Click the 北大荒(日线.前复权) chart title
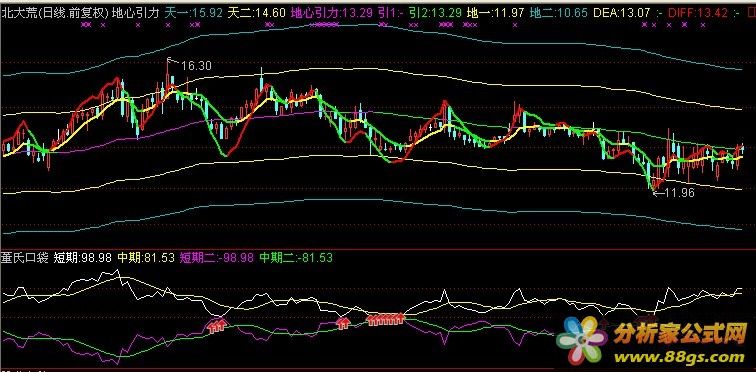Image resolution: width=756 pixels, height=372 pixels. (x=55, y=13)
